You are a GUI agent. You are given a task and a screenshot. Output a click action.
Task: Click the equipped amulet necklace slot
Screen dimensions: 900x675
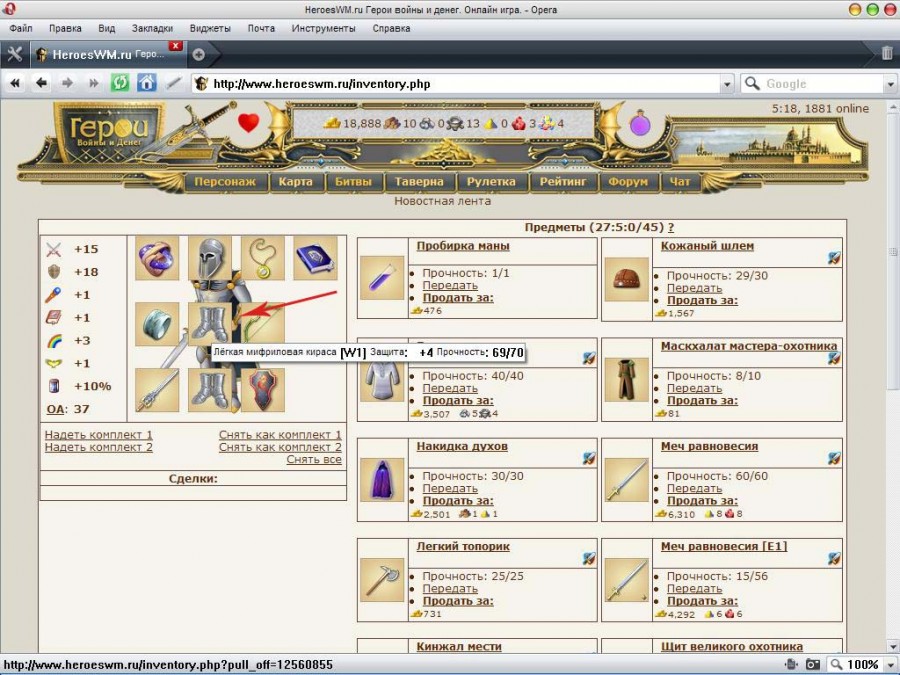click(263, 258)
